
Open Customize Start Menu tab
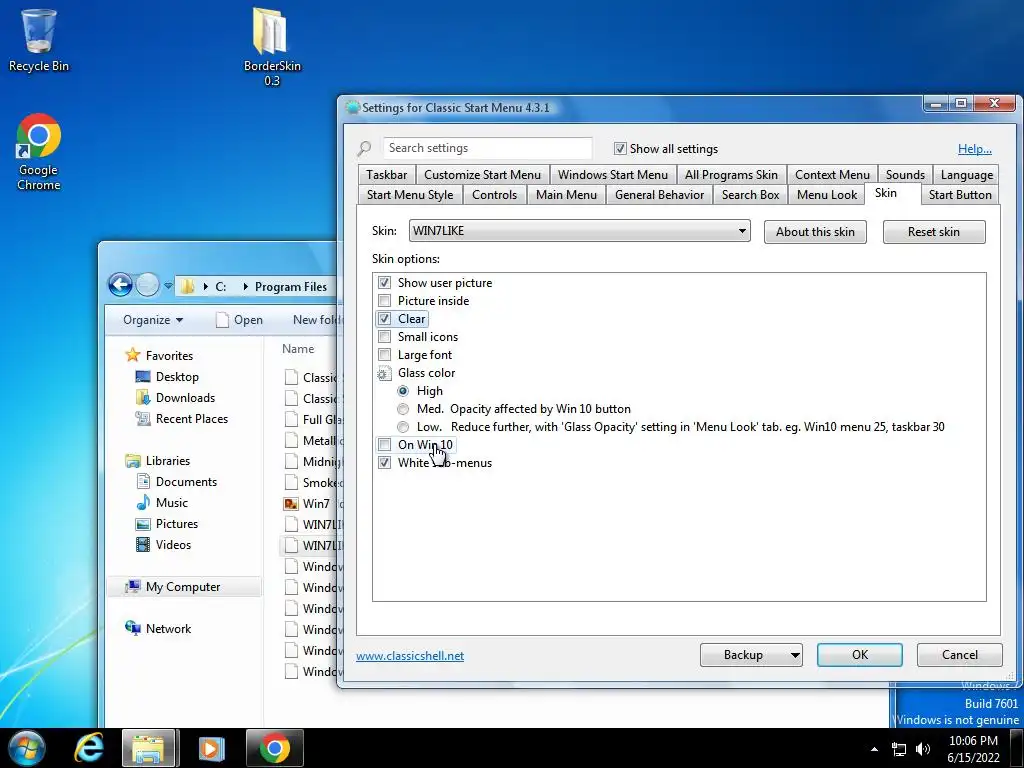482,175
